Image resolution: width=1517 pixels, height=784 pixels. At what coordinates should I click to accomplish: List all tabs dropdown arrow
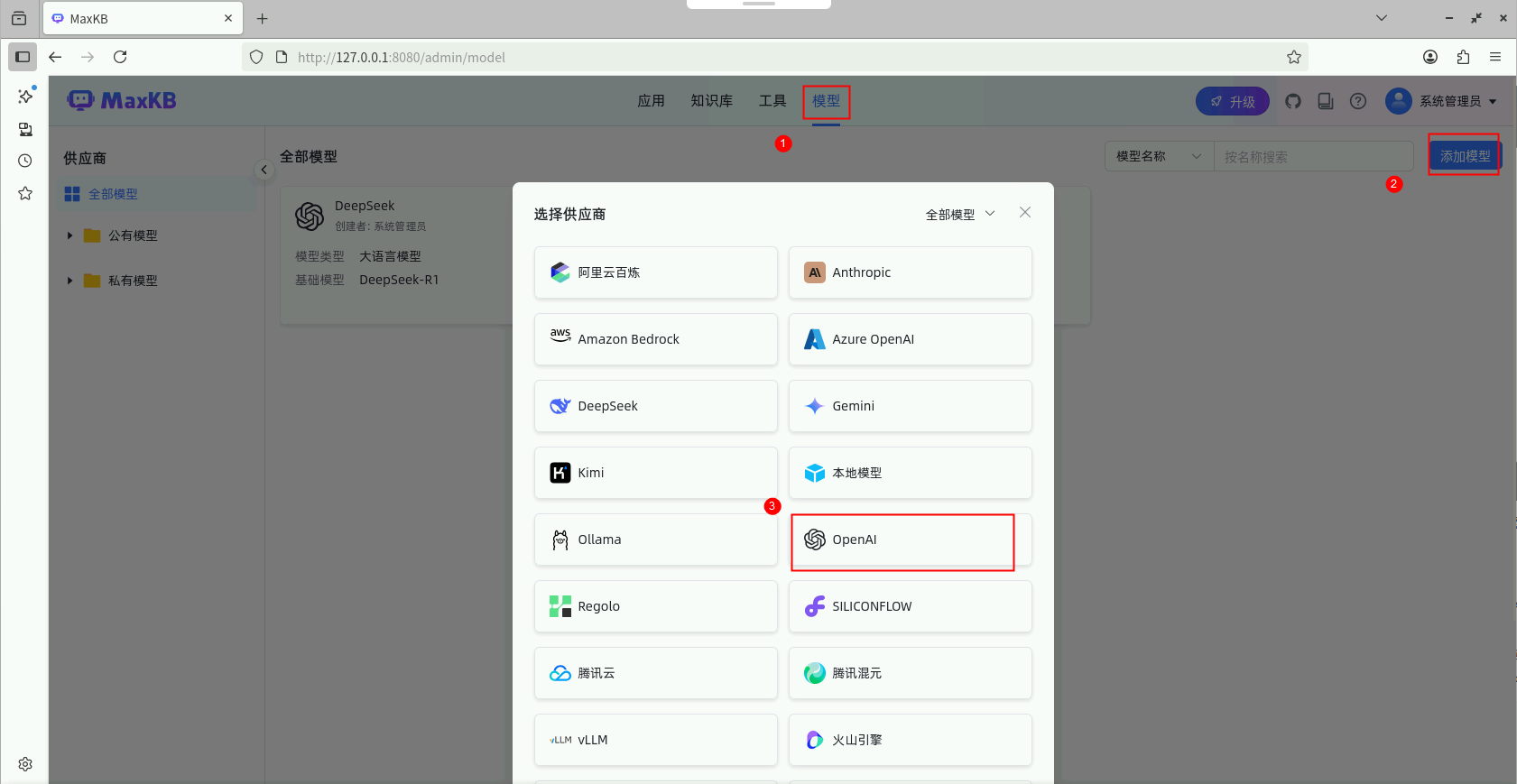(1382, 18)
